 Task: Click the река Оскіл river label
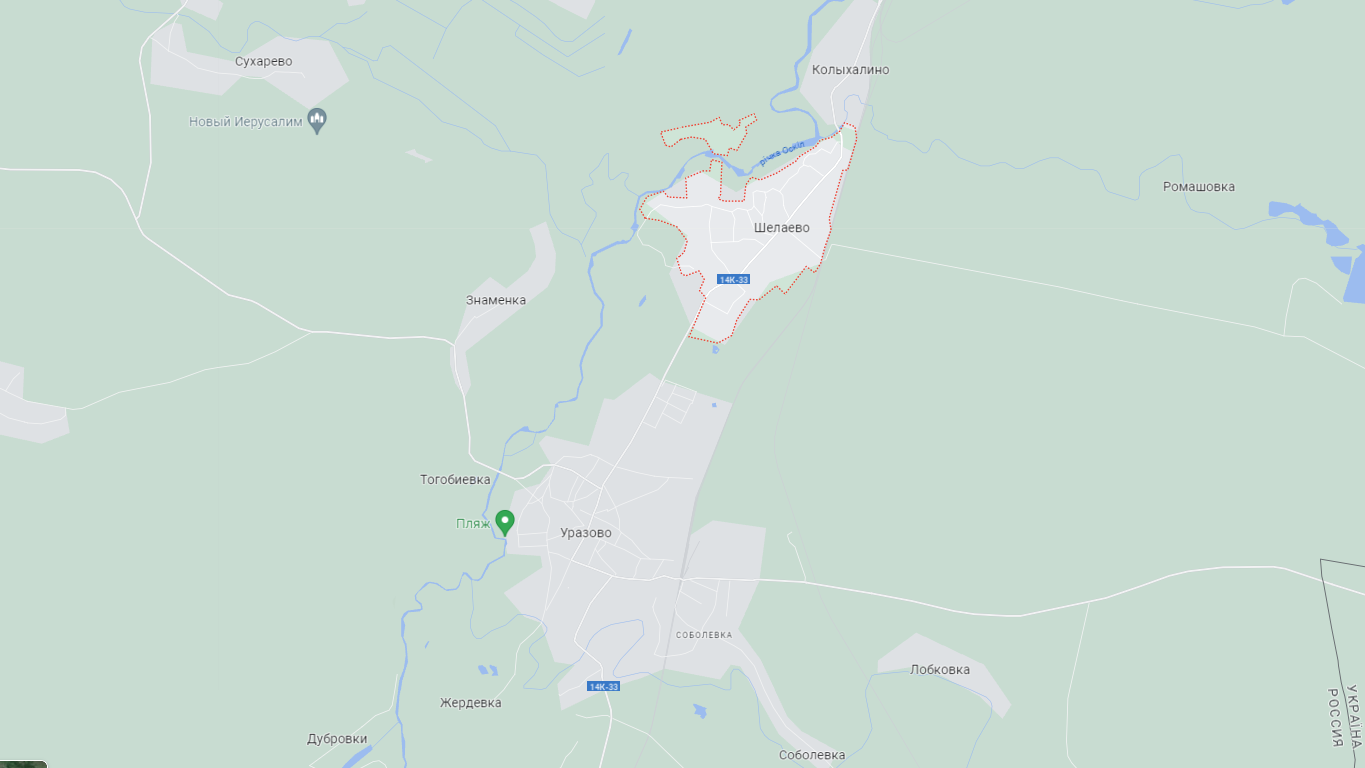781,154
